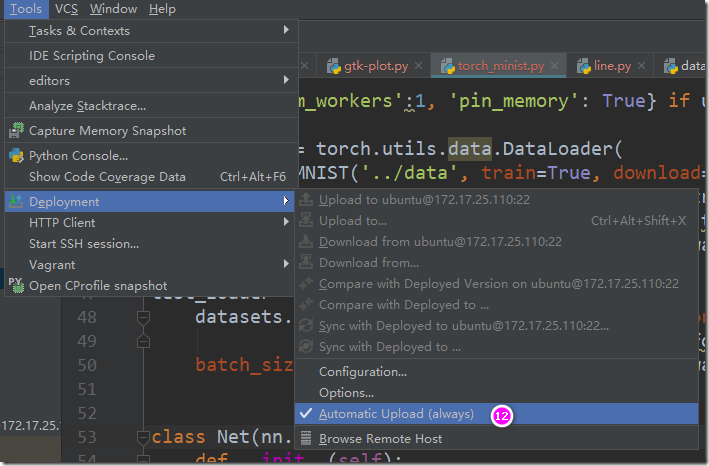This screenshot has width=709, height=466.
Task: Switch to gtk-plot.py tab
Action: click(376, 66)
